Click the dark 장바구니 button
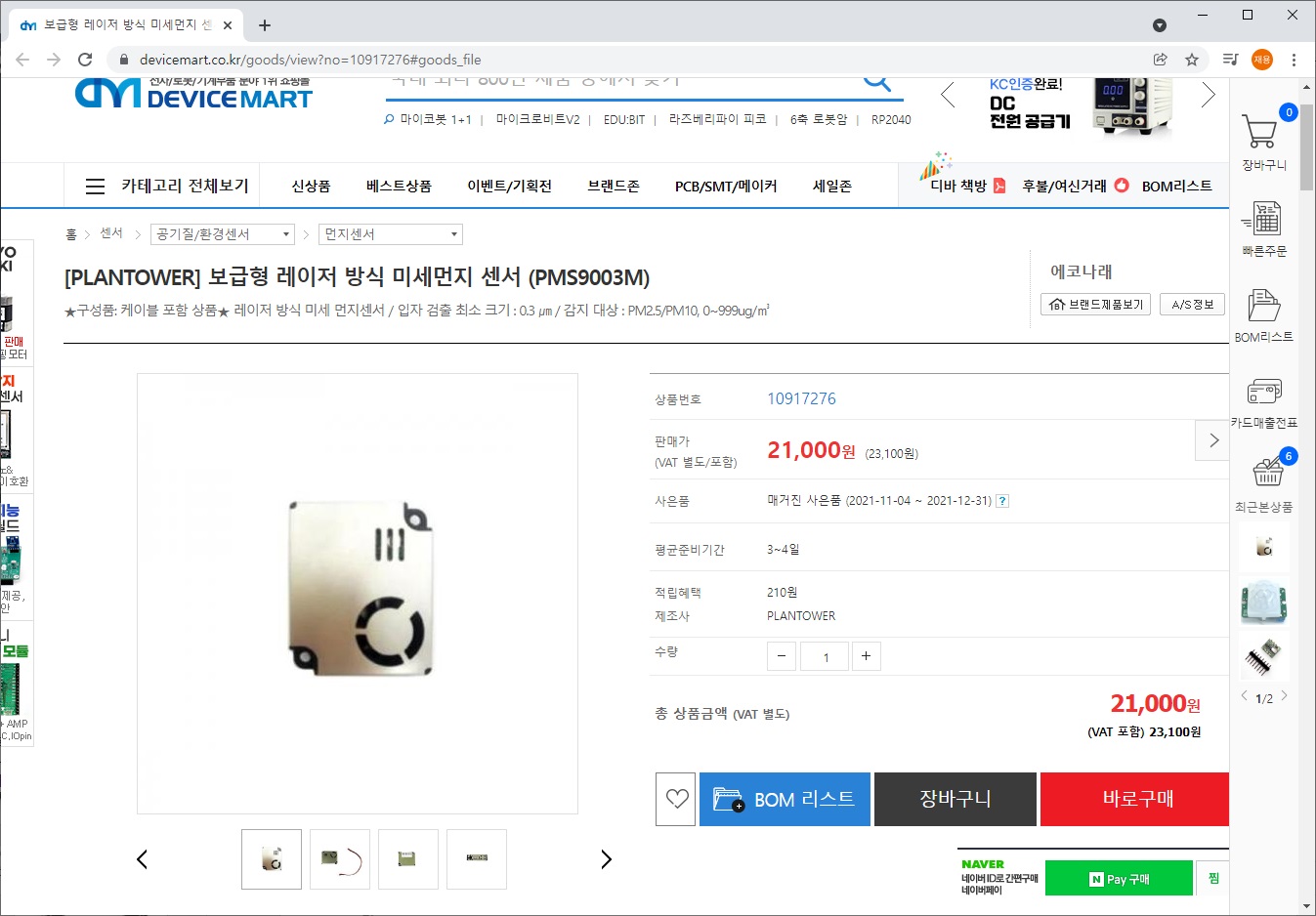The image size is (1316, 916). click(x=955, y=799)
